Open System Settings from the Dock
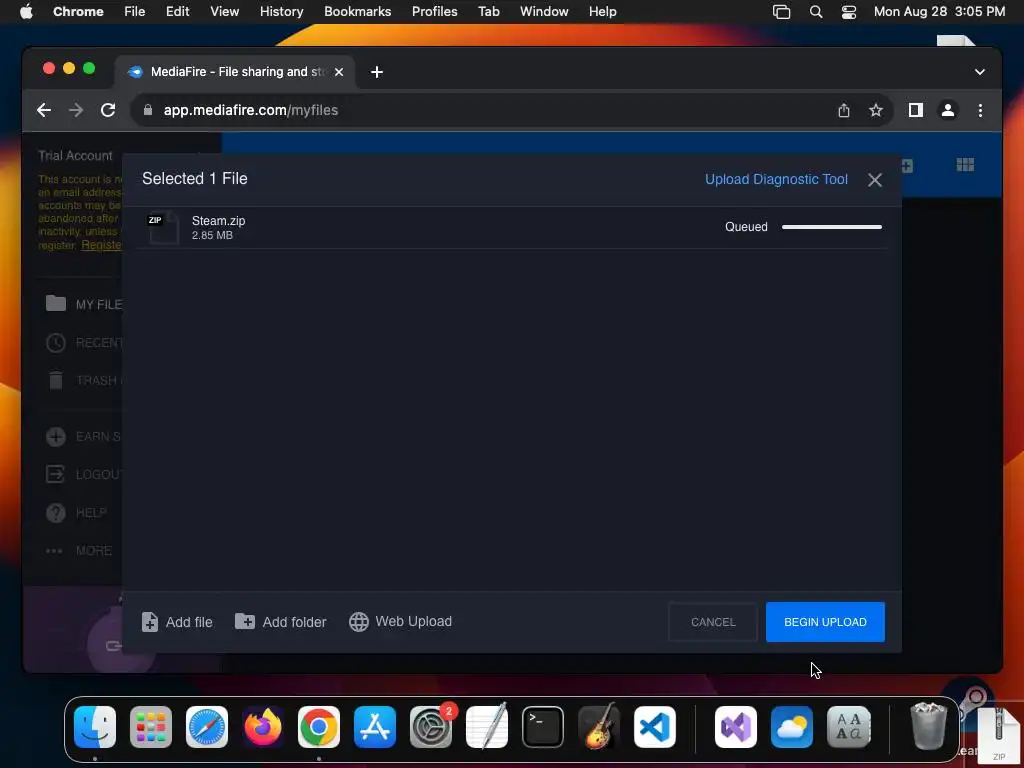The height and width of the screenshot is (768, 1024). point(431,727)
